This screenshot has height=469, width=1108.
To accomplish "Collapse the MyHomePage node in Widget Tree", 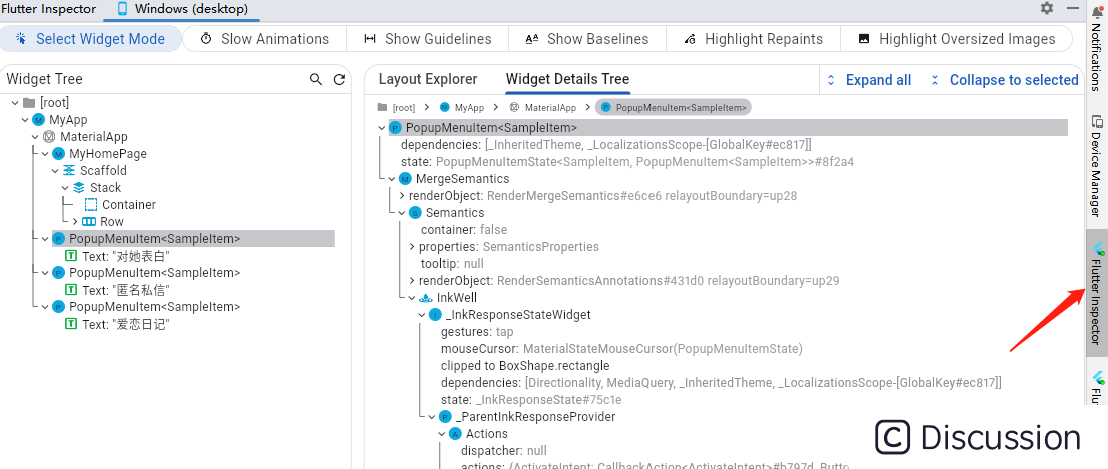I will [x=45, y=153].
